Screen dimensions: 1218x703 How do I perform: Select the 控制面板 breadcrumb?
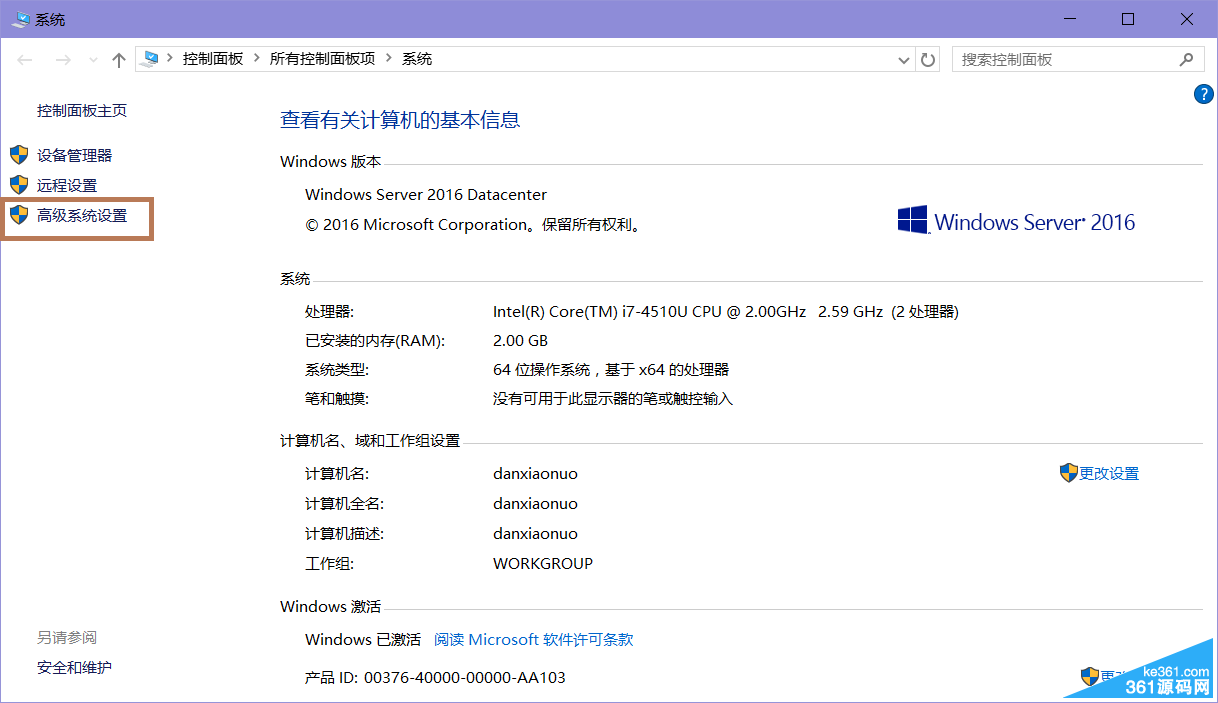pyautogui.click(x=213, y=59)
